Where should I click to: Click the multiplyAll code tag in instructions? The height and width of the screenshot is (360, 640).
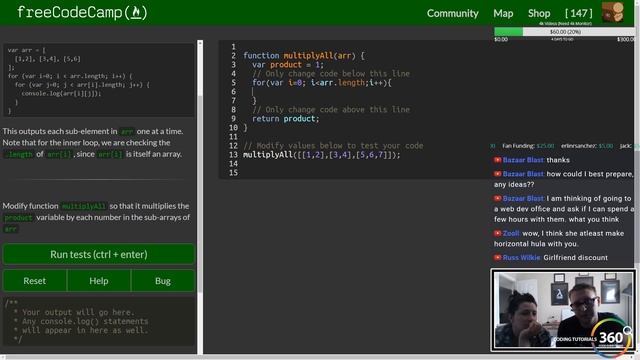(x=84, y=206)
